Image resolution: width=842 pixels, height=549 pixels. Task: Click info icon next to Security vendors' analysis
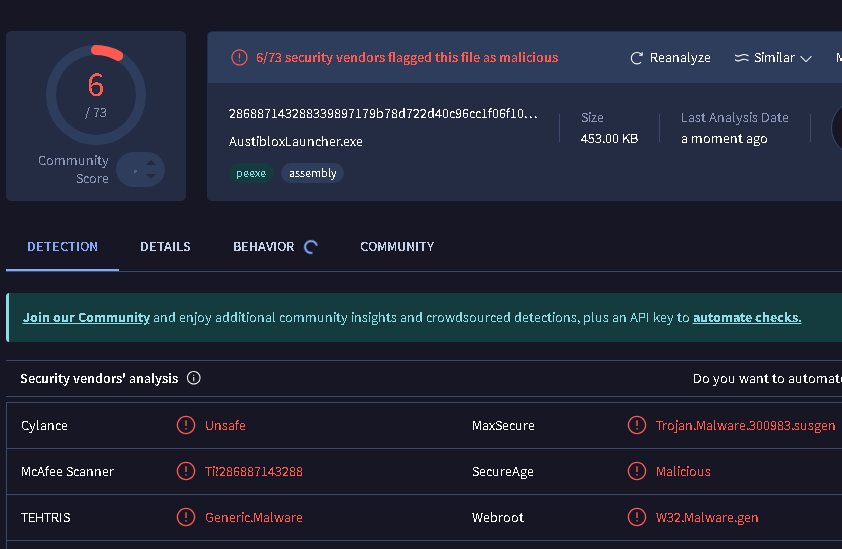[193, 378]
